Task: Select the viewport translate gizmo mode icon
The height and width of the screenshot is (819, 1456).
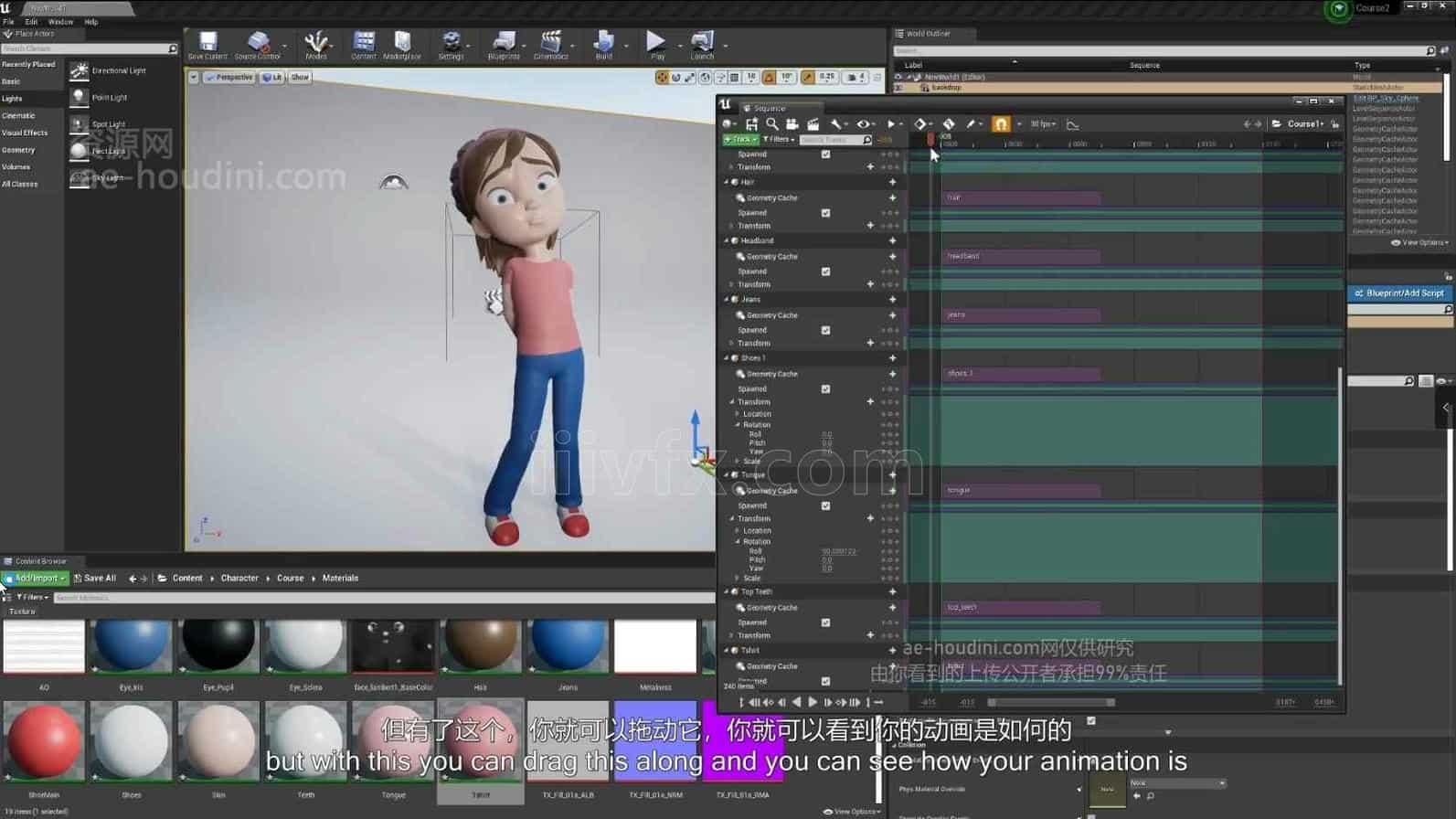Action: coord(662,78)
